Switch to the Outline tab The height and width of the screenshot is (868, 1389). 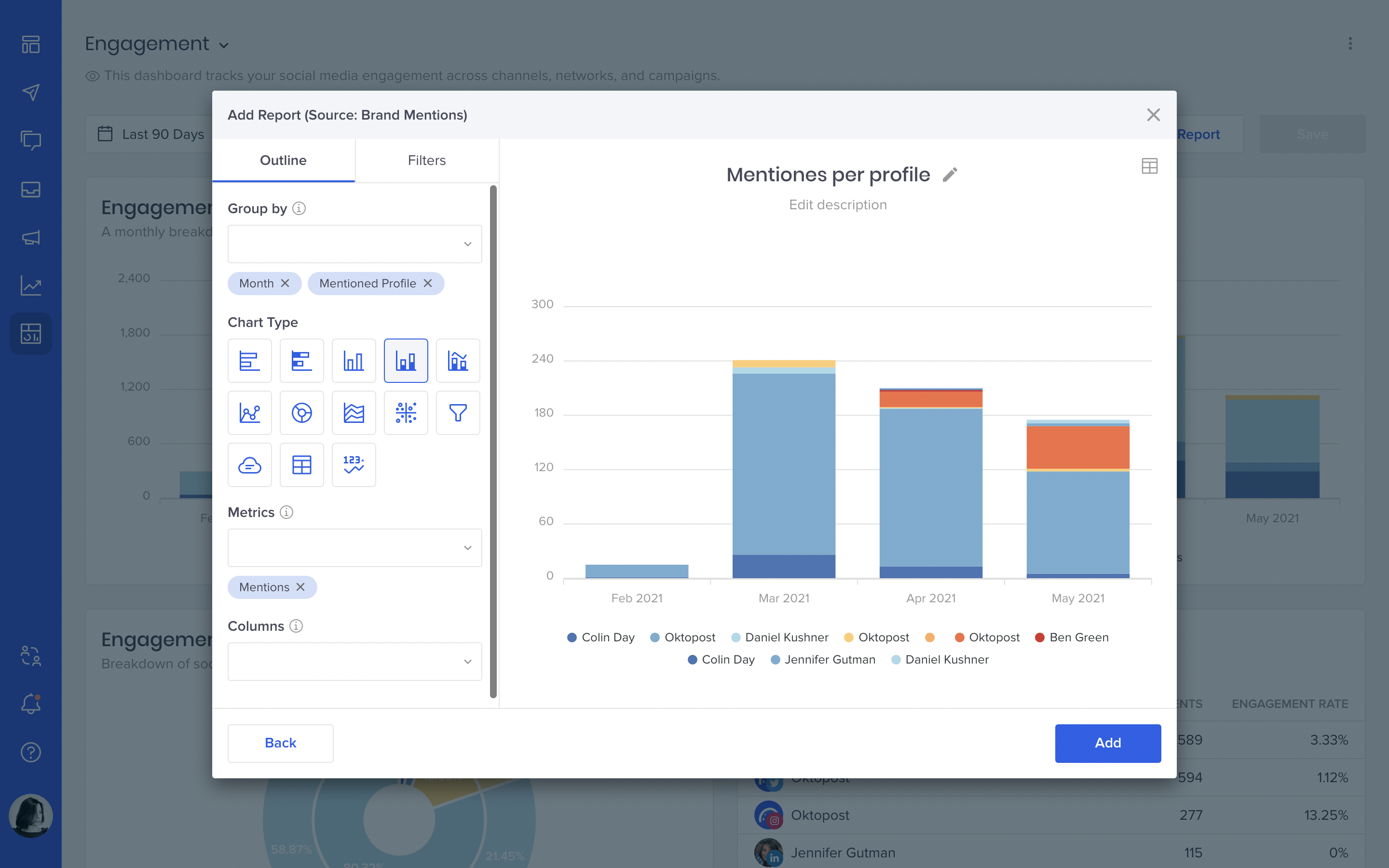coord(283,160)
